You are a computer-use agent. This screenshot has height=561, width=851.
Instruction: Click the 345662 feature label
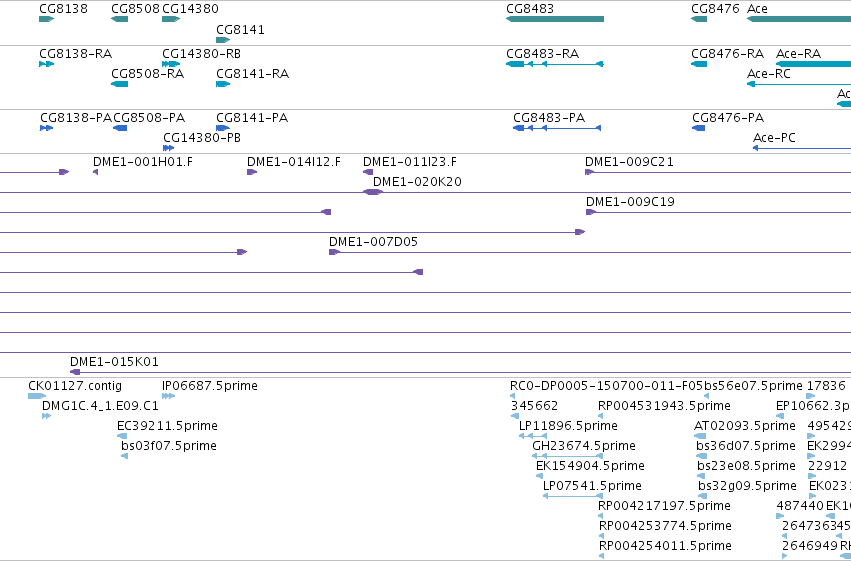534,406
